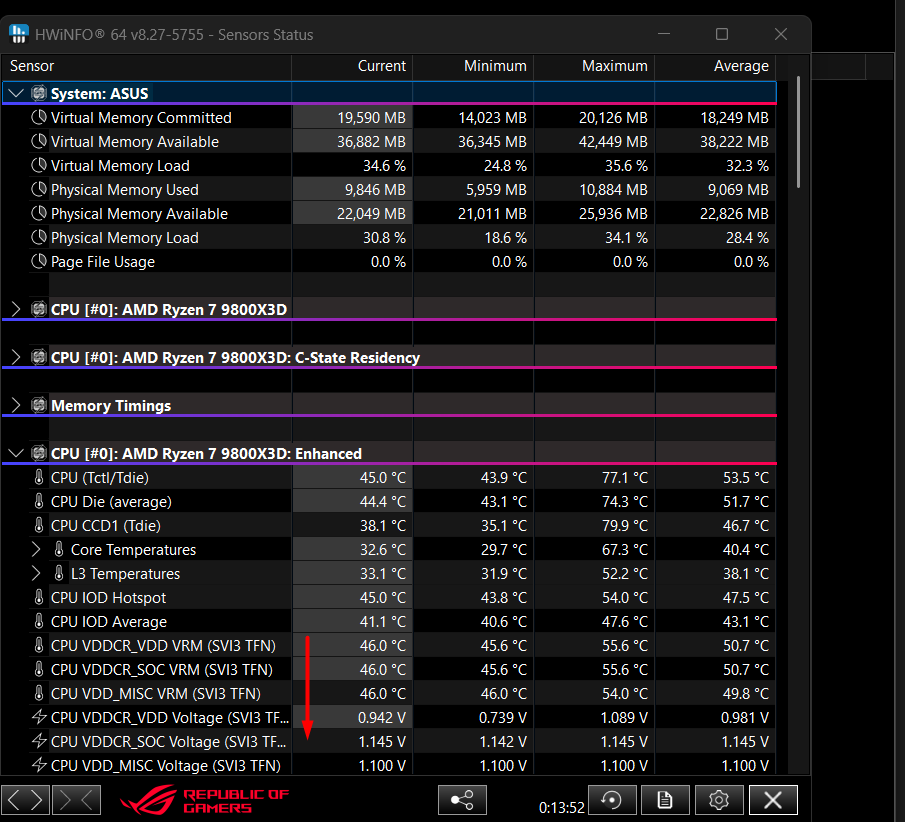Select the Physical Memory Available row label
The image size is (905, 822).
(139, 214)
